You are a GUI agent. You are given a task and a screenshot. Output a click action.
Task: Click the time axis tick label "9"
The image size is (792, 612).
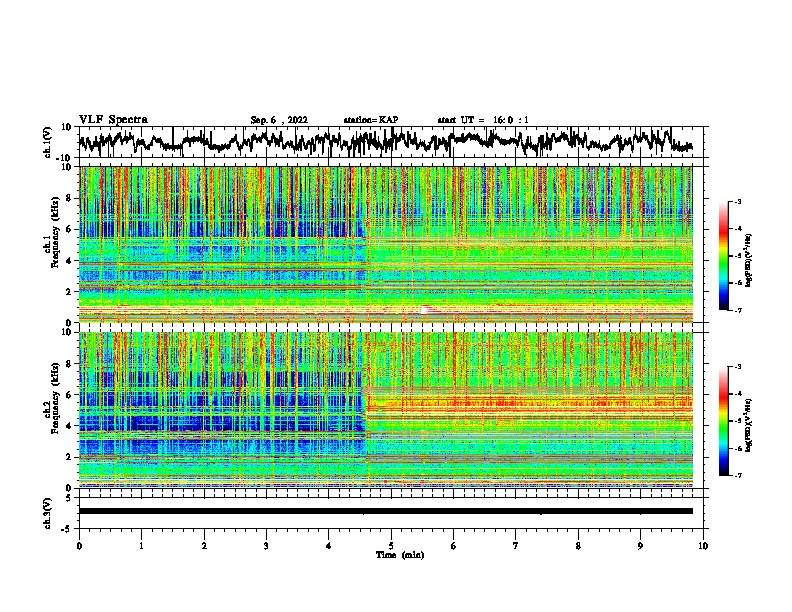(x=640, y=546)
